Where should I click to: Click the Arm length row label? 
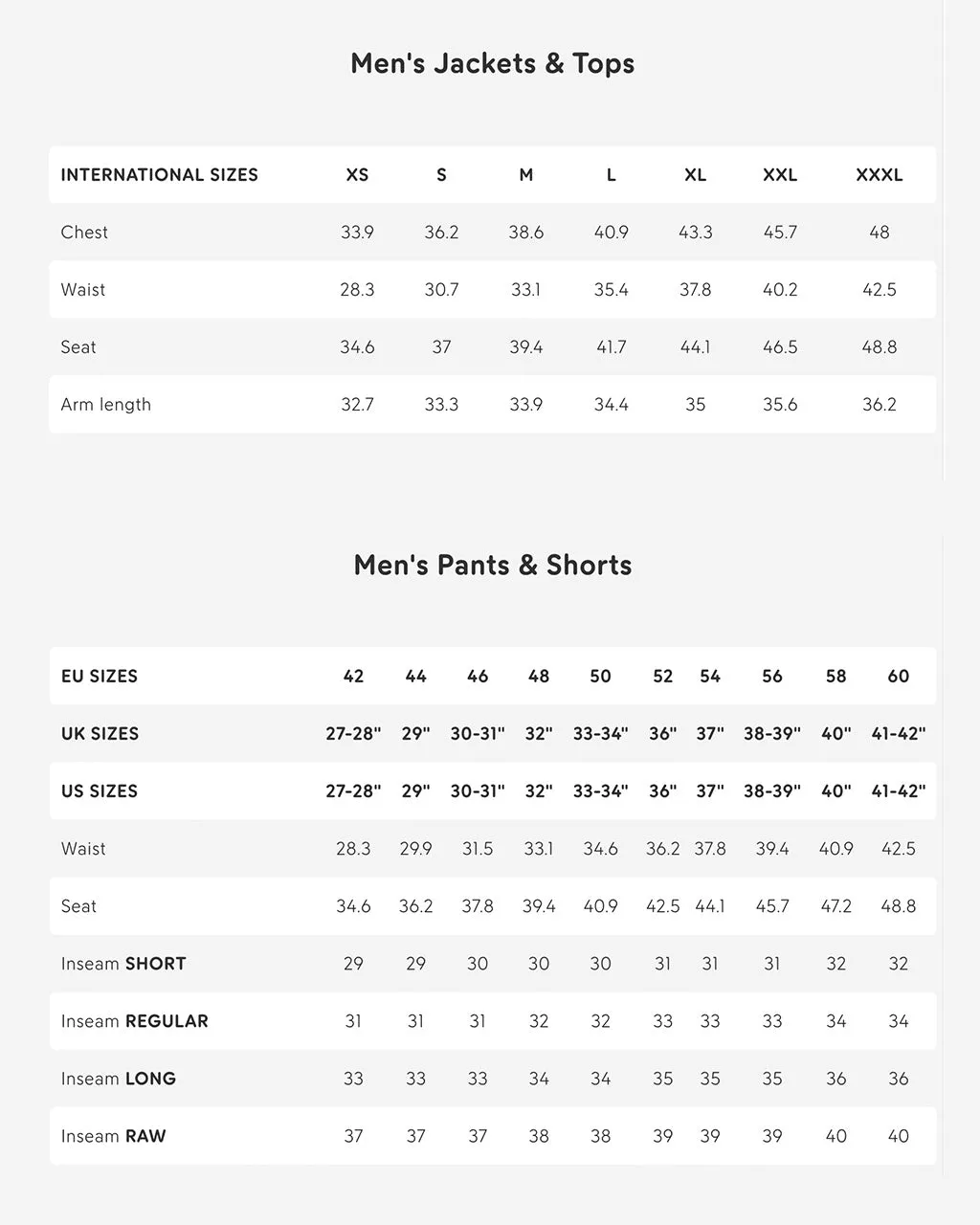(105, 405)
